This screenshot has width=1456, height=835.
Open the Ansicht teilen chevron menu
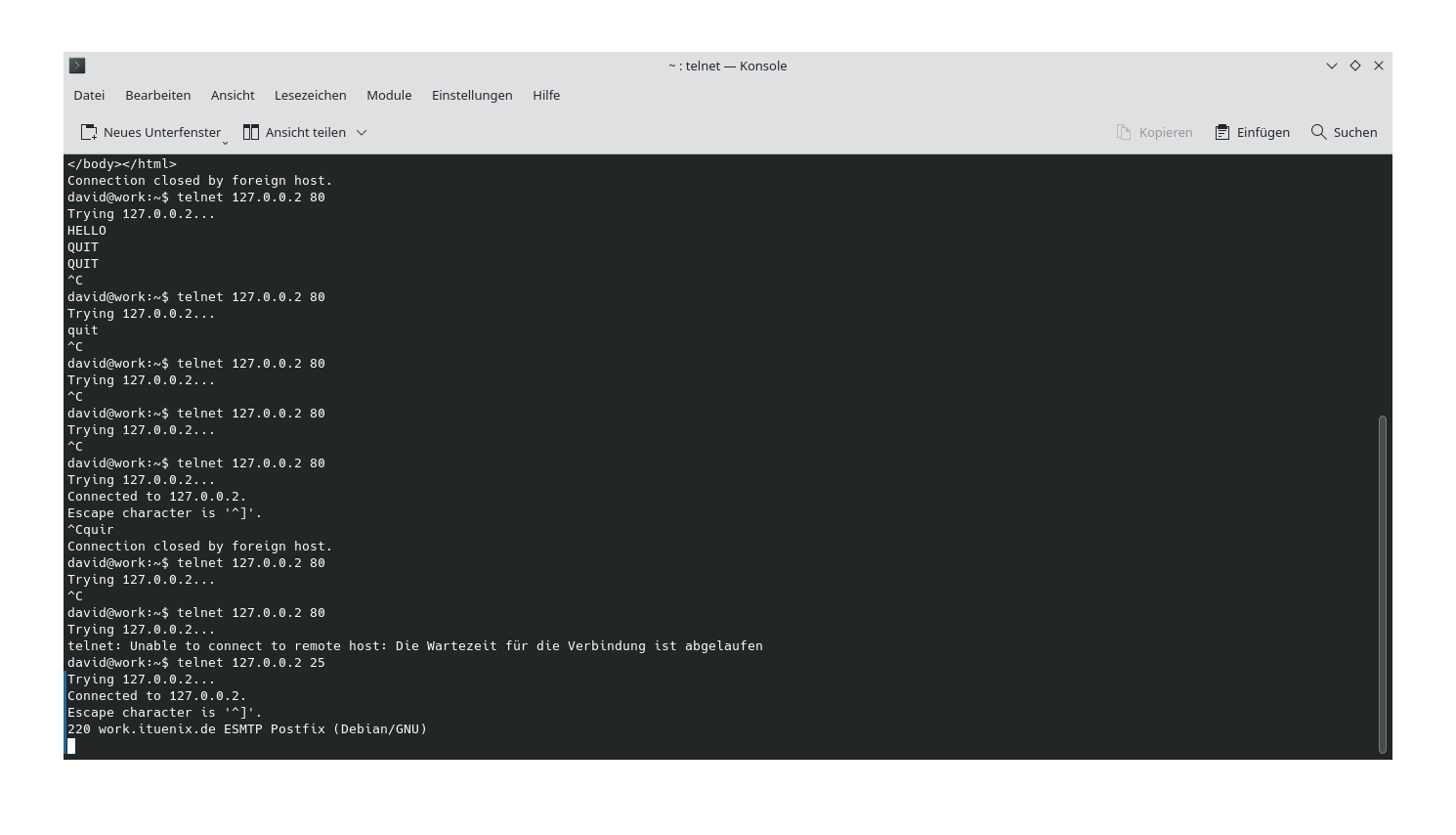(362, 132)
